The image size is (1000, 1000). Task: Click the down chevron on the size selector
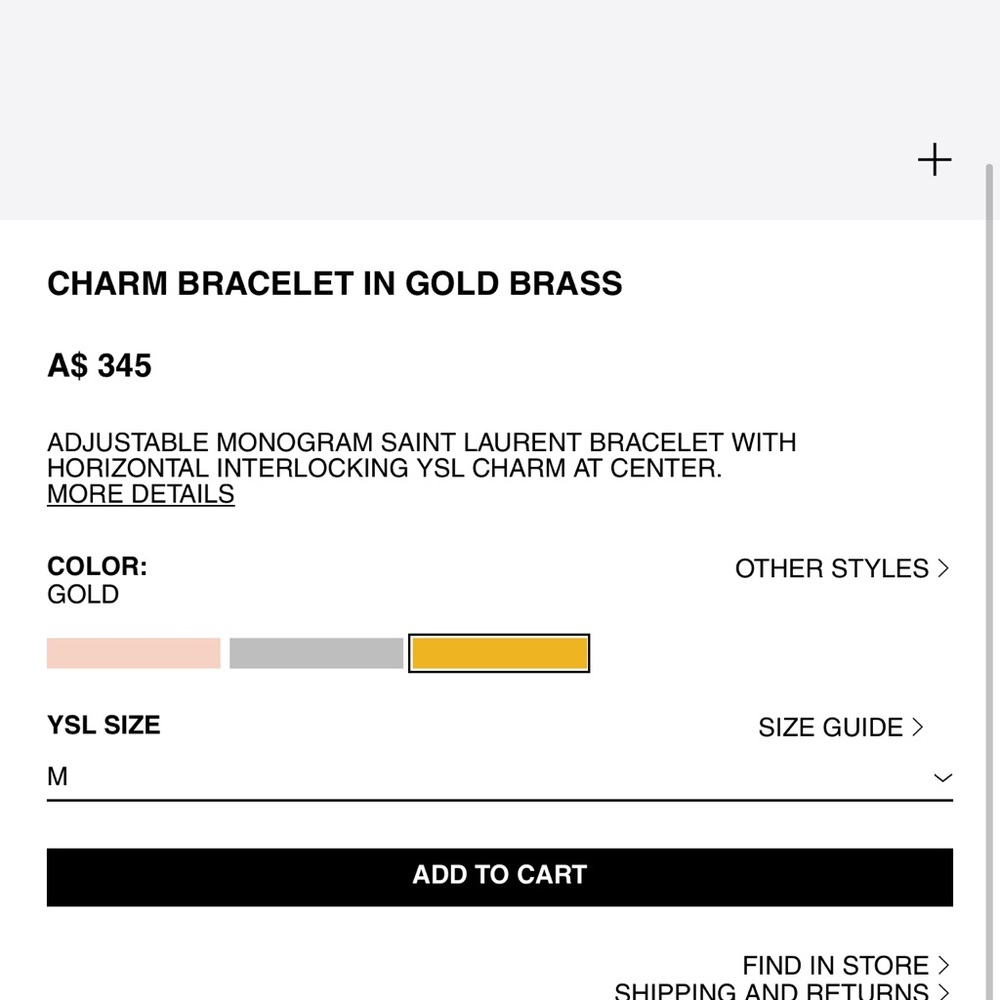pos(941,777)
